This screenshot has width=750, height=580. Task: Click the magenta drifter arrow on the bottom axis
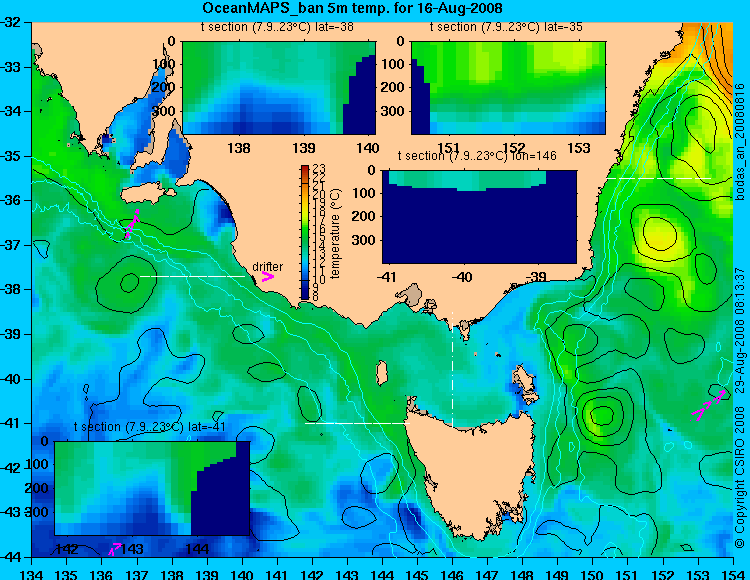[x=115, y=549]
